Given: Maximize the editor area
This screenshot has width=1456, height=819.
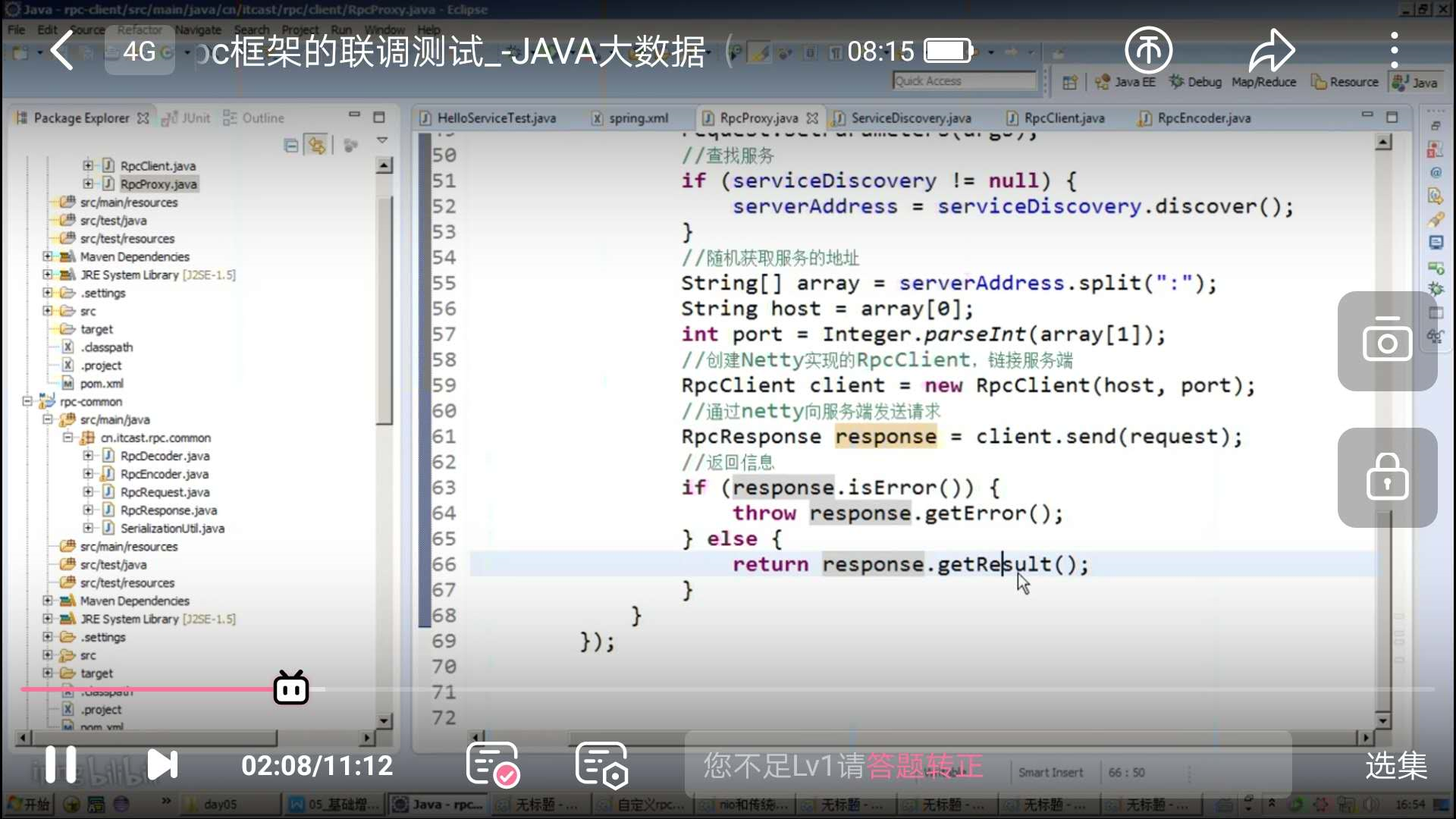Looking at the screenshot, I should pyautogui.click(x=1392, y=118).
